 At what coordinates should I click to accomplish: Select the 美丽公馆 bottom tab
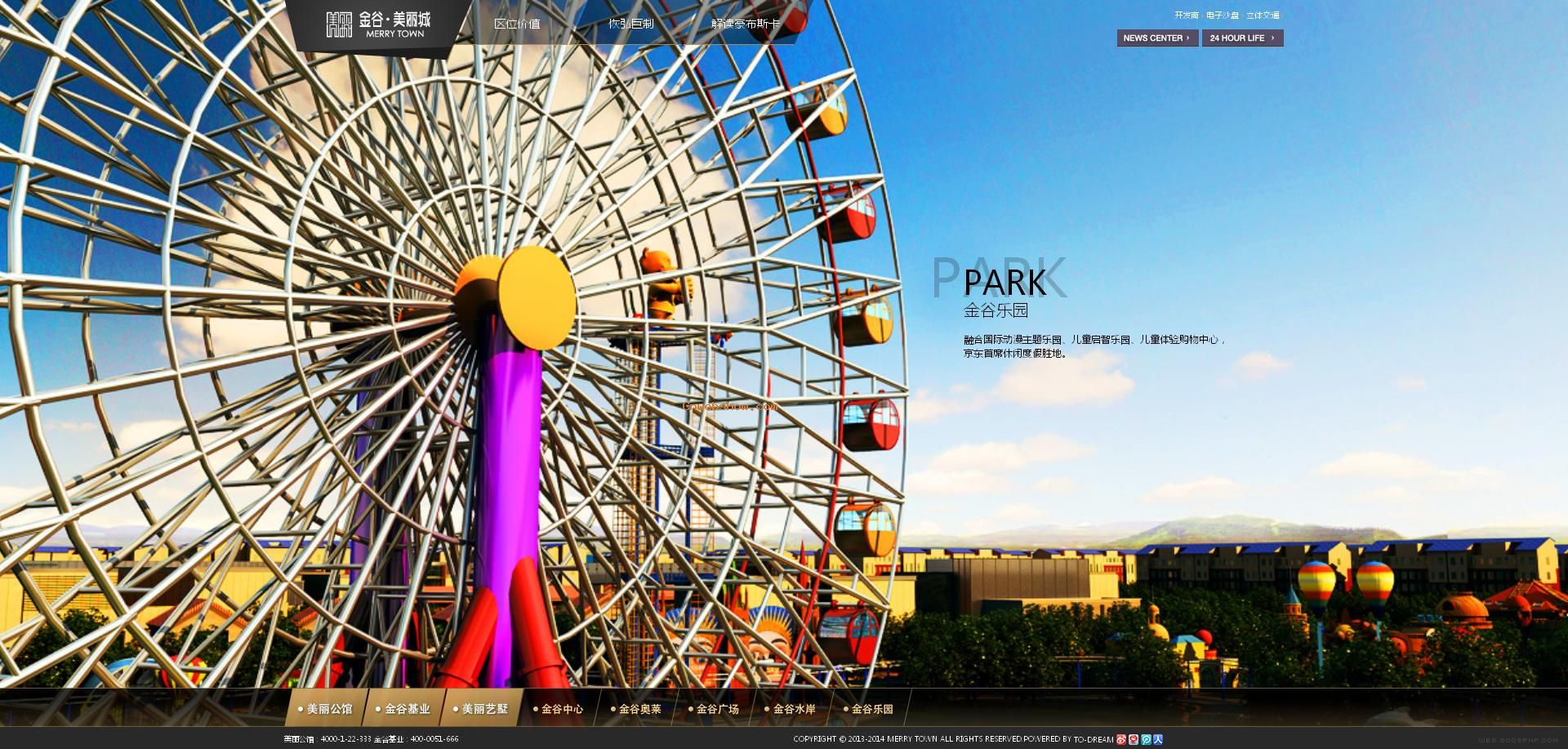(325, 709)
